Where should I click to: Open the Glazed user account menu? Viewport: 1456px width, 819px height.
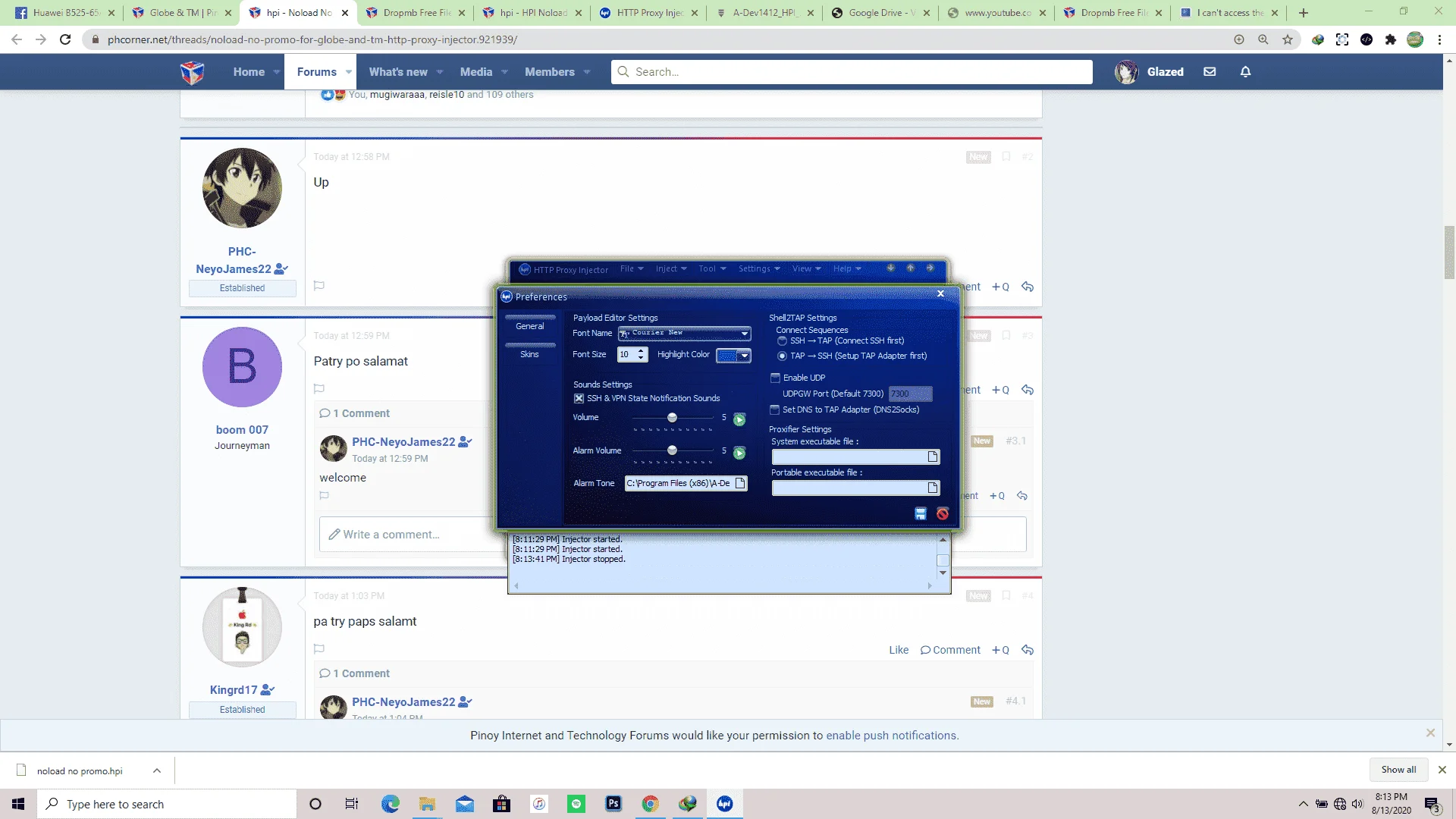point(1150,72)
